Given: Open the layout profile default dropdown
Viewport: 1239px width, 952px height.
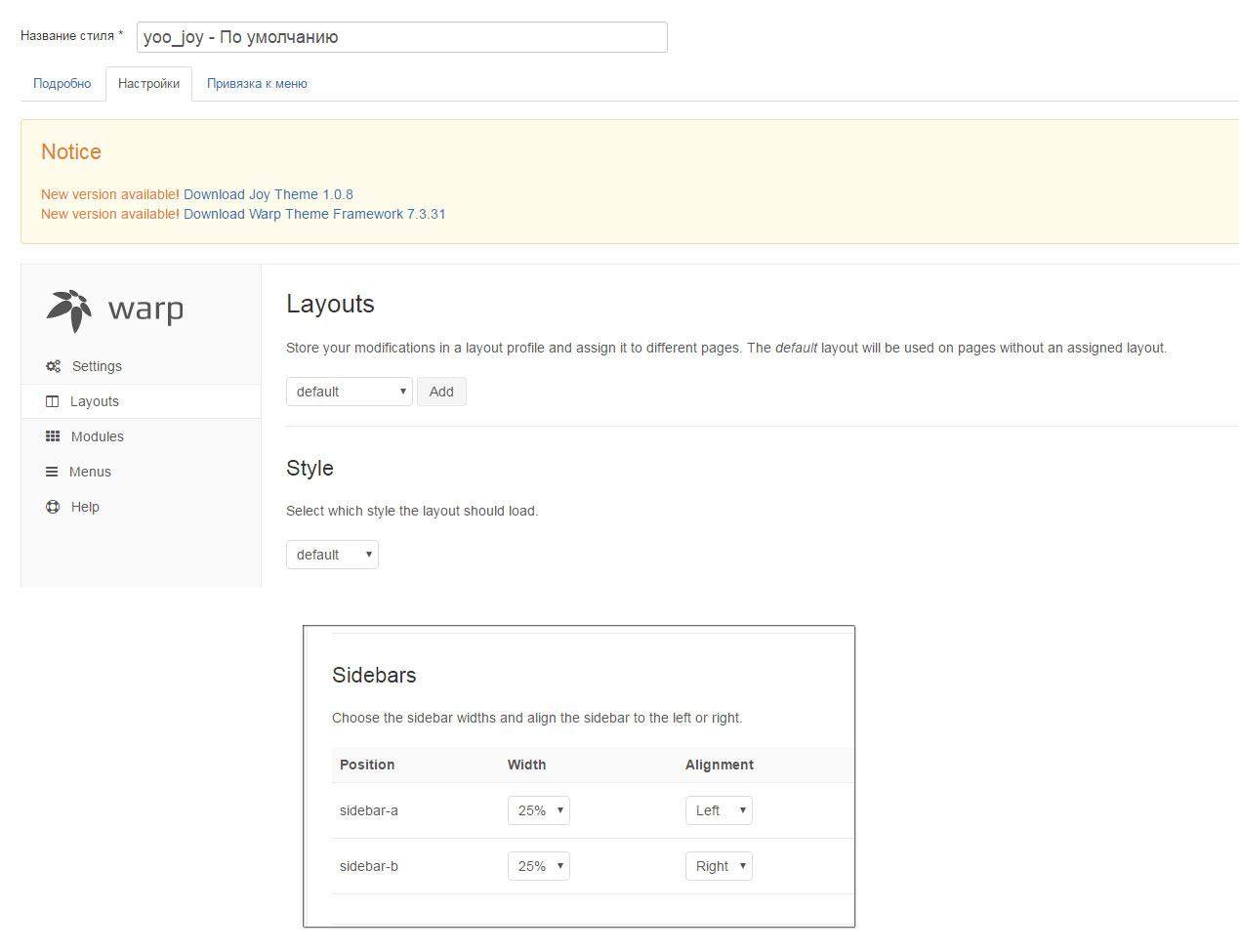Looking at the screenshot, I should pyautogui.click(x=349, y=392).
